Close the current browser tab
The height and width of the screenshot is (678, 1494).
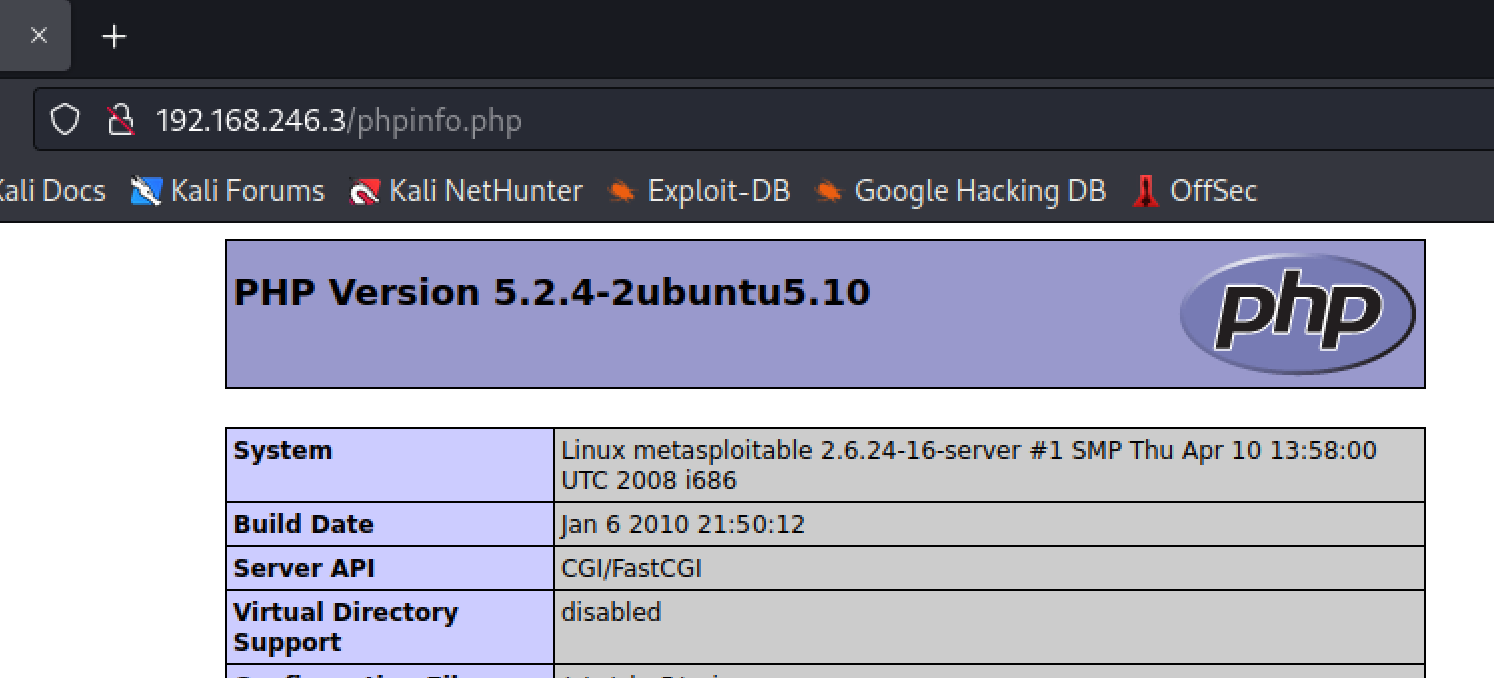pyautogui.click(x=39, y=36)
